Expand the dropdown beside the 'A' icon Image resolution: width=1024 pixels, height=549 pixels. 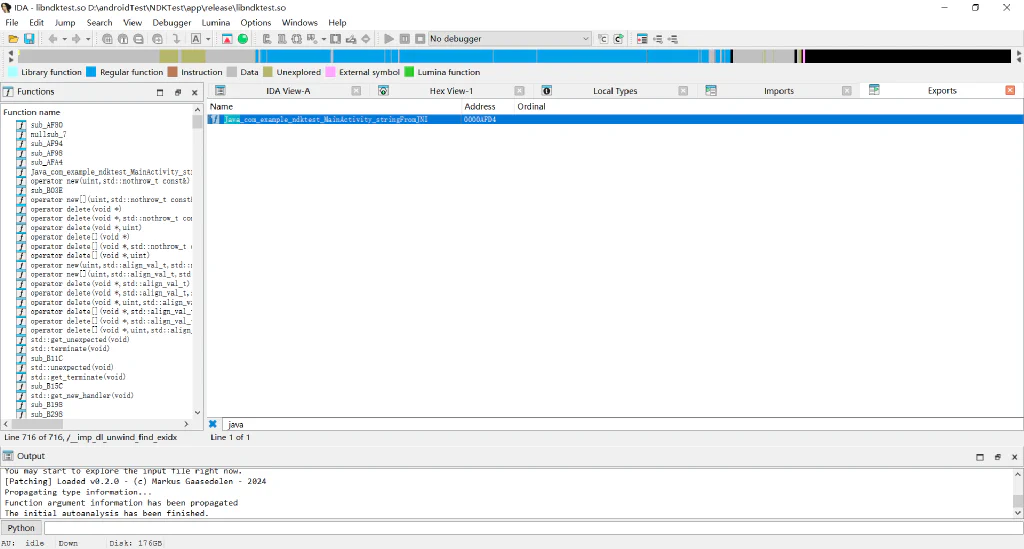[208, 39]
